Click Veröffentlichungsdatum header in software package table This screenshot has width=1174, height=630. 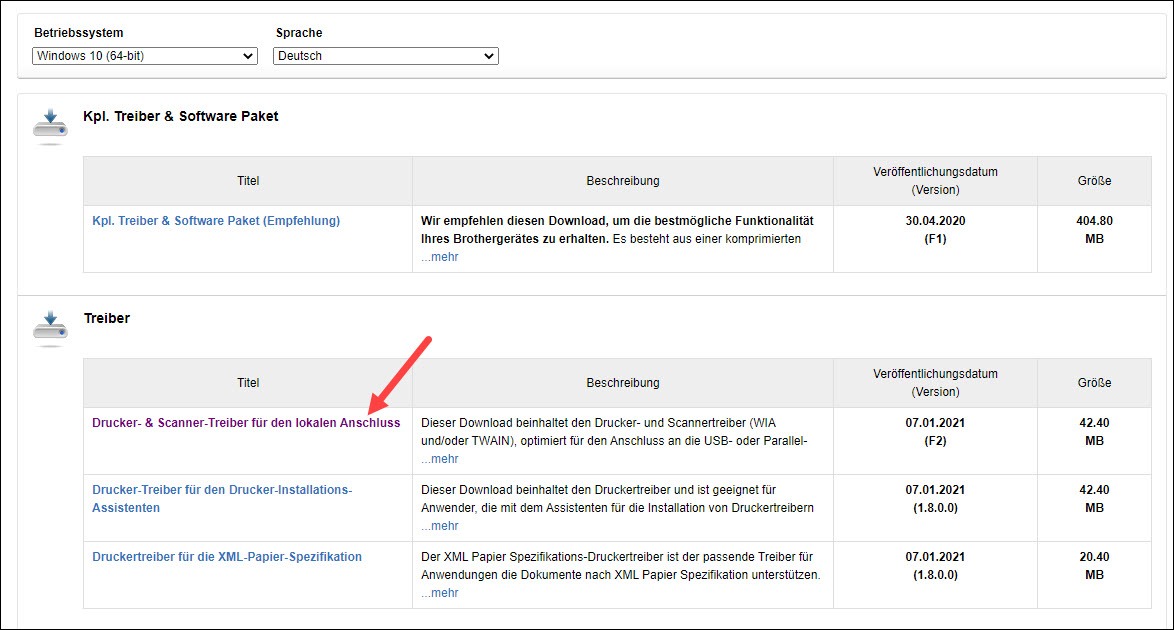(x=935, y=181)
